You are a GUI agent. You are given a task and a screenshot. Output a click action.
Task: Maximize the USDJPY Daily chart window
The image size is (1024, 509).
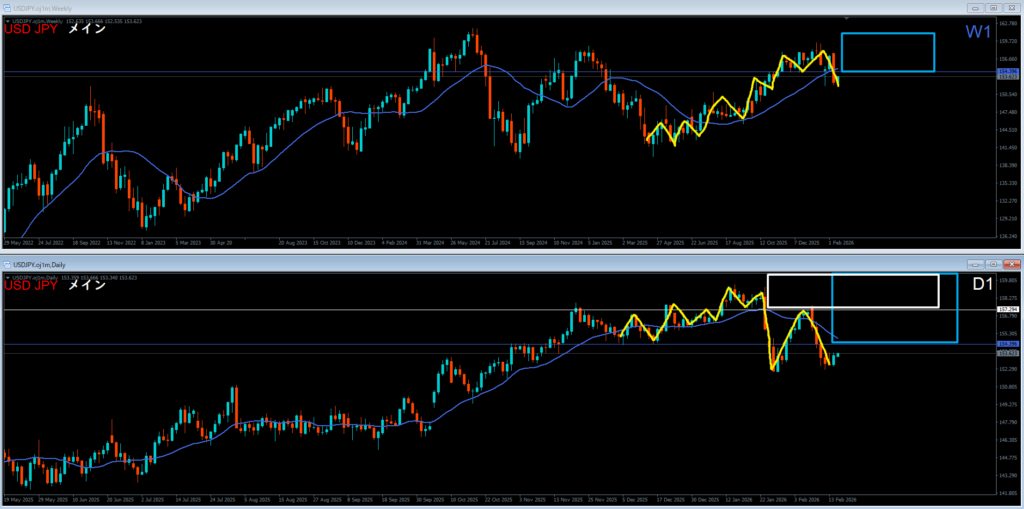tap(995, 264)
